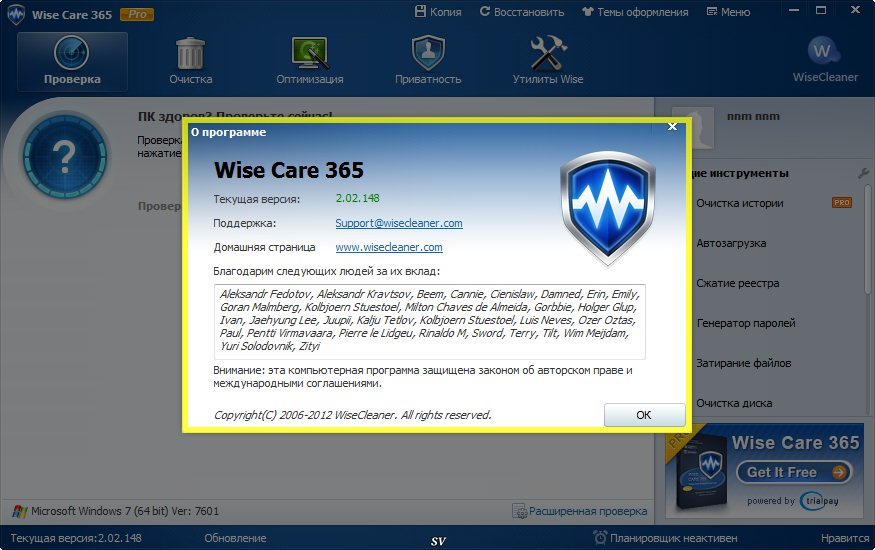Open the Проверка (PC checkup) tab
Viewport: 875px width, 550px height.
[x=72, y=61]
